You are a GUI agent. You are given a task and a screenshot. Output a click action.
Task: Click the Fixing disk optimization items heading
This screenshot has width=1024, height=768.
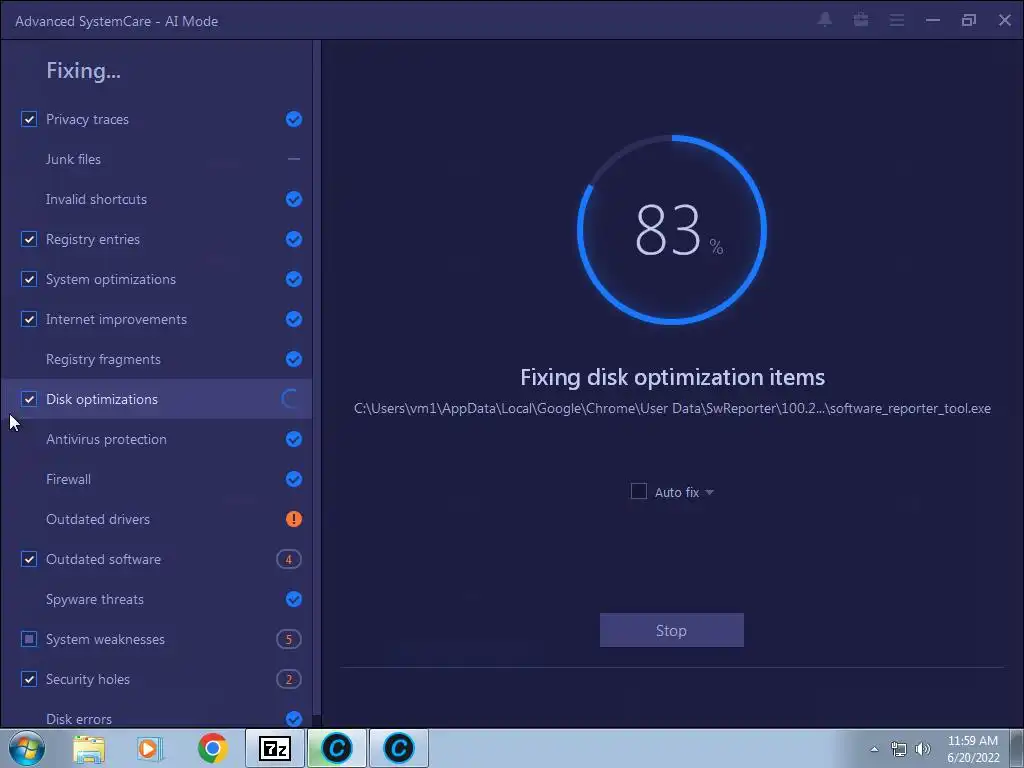pyautogui.click(x=672, y=377)
